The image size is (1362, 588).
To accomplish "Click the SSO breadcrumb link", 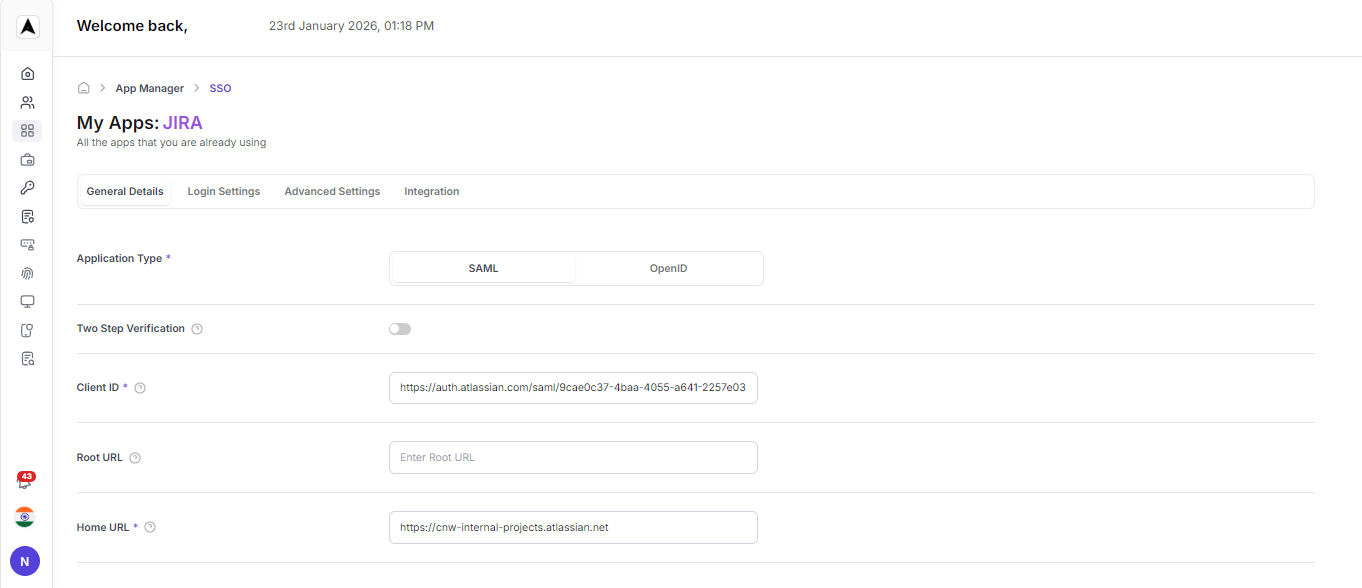I will (219, 88).
